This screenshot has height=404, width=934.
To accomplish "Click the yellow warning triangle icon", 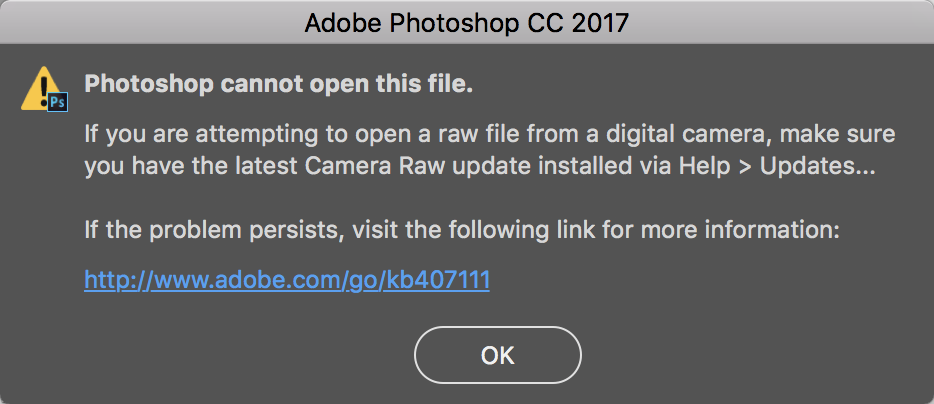I will [x=43, y=89].
